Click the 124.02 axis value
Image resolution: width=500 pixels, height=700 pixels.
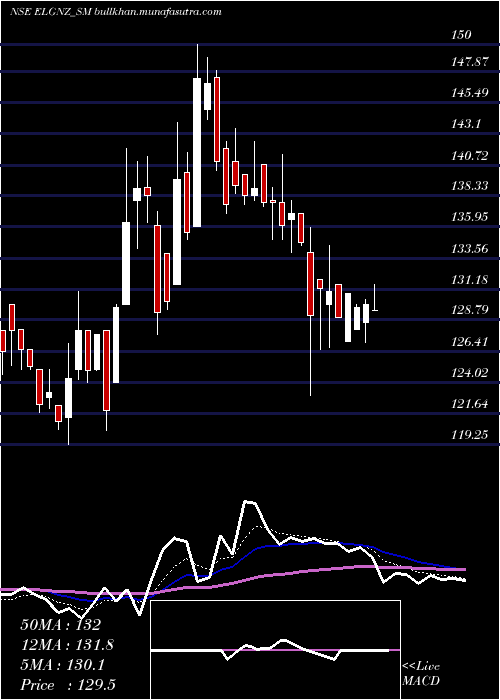click(x=471, y=372)
